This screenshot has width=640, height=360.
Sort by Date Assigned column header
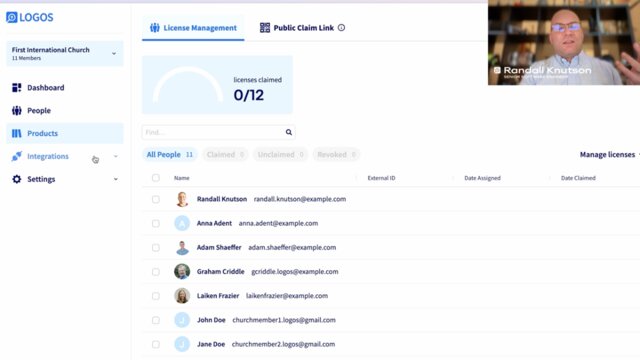[x=482, y=178]
